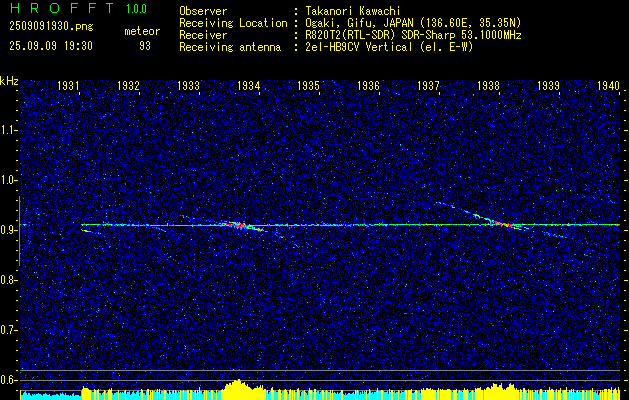Screen dimensions: 629x400
Task: Click the kHz axis unit label
Action: (x=9, y=81)
